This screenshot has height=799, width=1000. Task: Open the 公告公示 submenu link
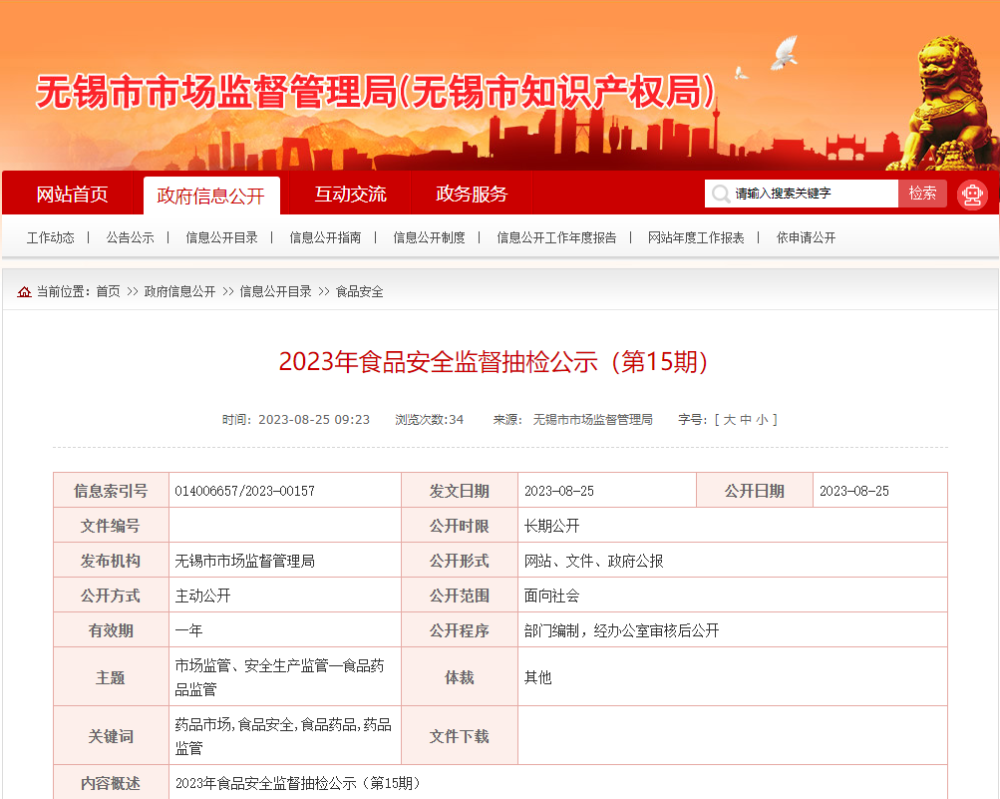pyautogui.click(x=130, y=238)
